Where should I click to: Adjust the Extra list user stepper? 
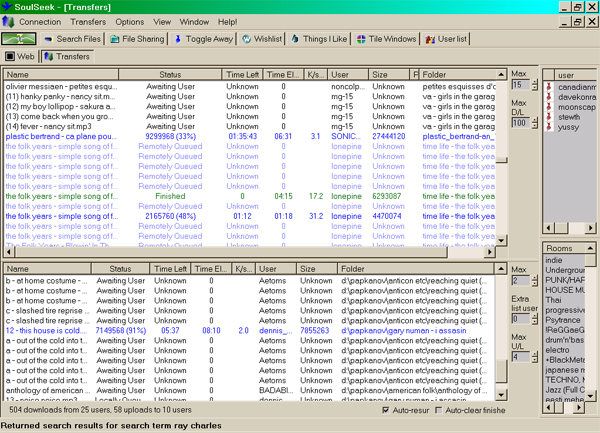click(x=535, y=319)
